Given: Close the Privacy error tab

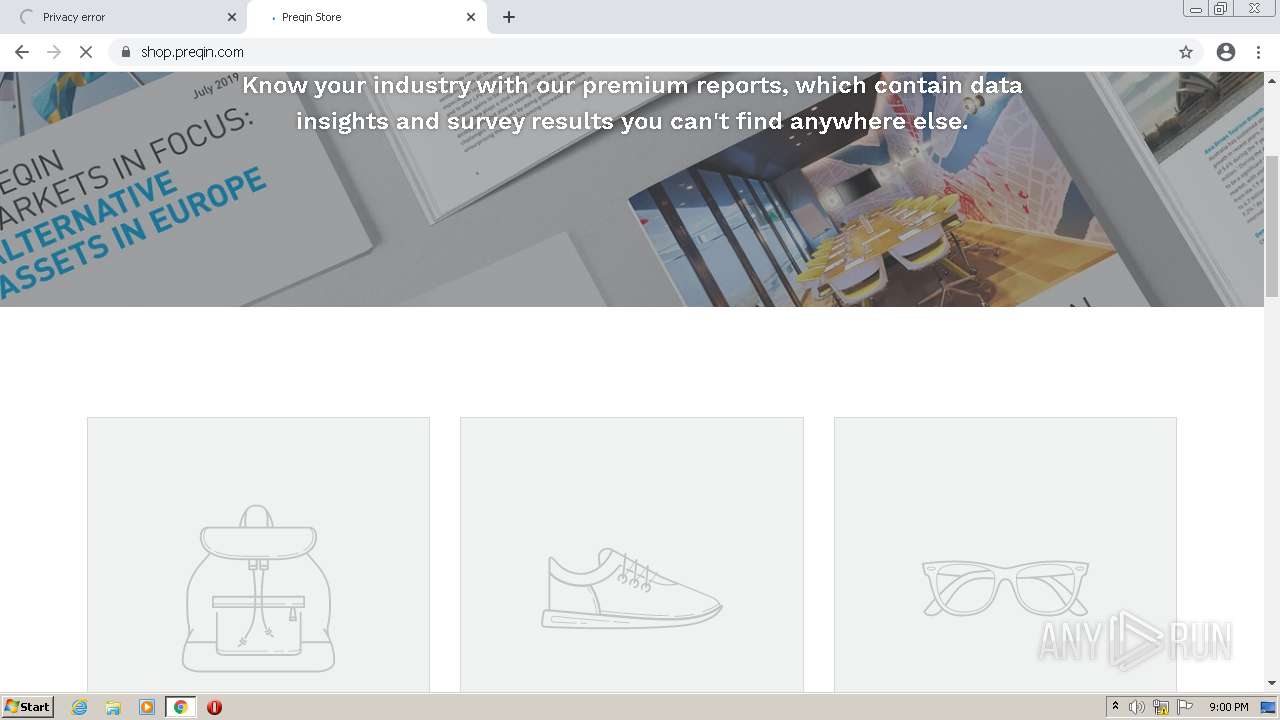Looking at the screenshot, I should [x=232, y=17].
